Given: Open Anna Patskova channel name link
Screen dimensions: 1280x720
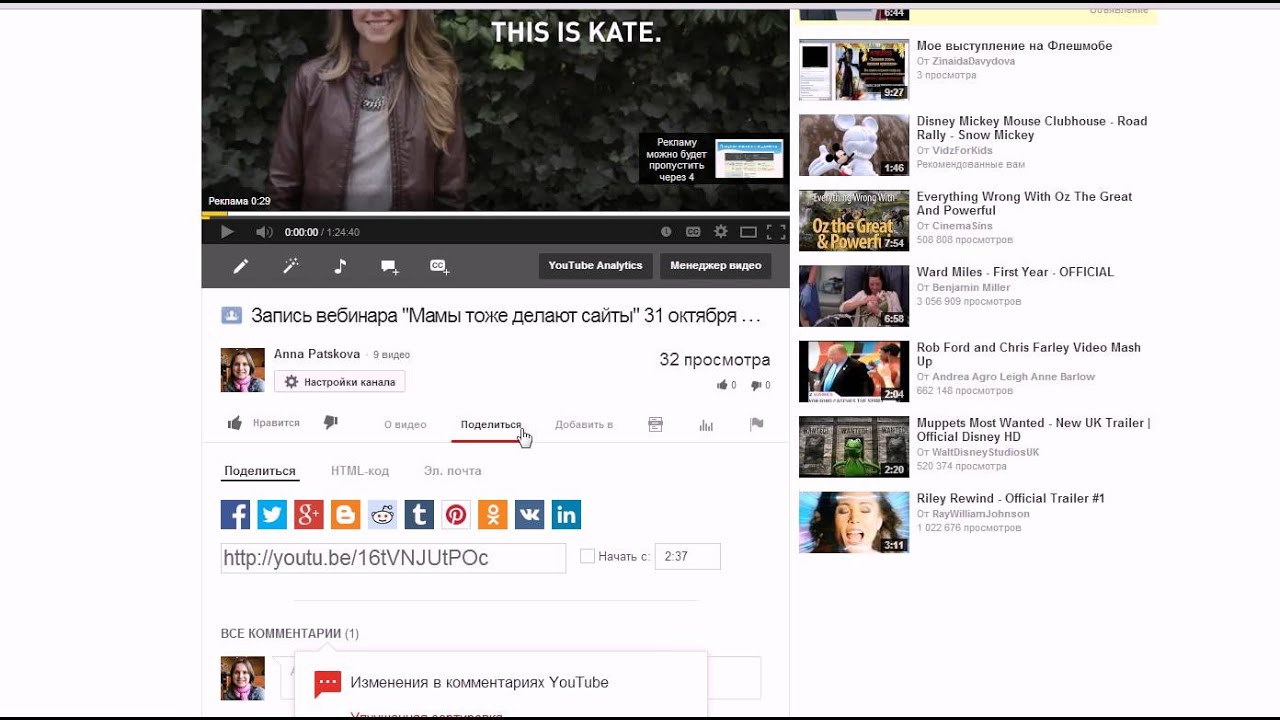Looking at the screenshot, I should click(x=317, y=354).
